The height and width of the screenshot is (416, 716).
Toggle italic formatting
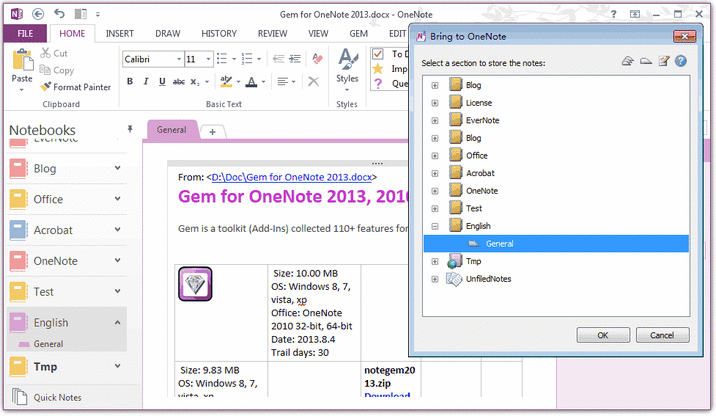tap(146, 82)
